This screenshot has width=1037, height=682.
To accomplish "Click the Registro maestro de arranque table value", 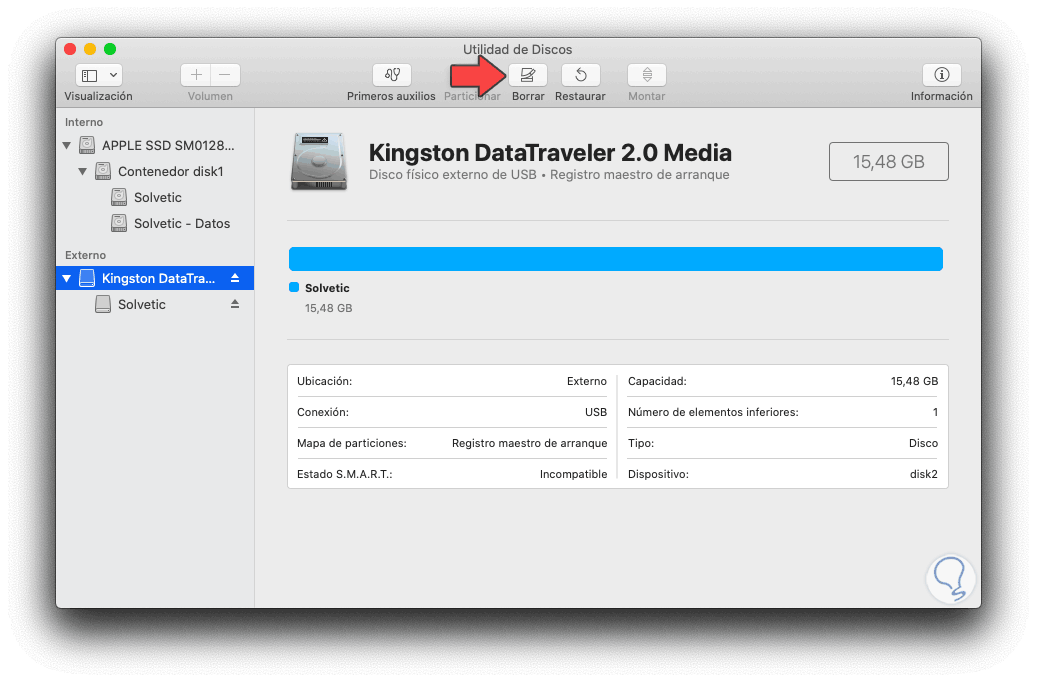I will pyautogui.click(x=530, y=443).
